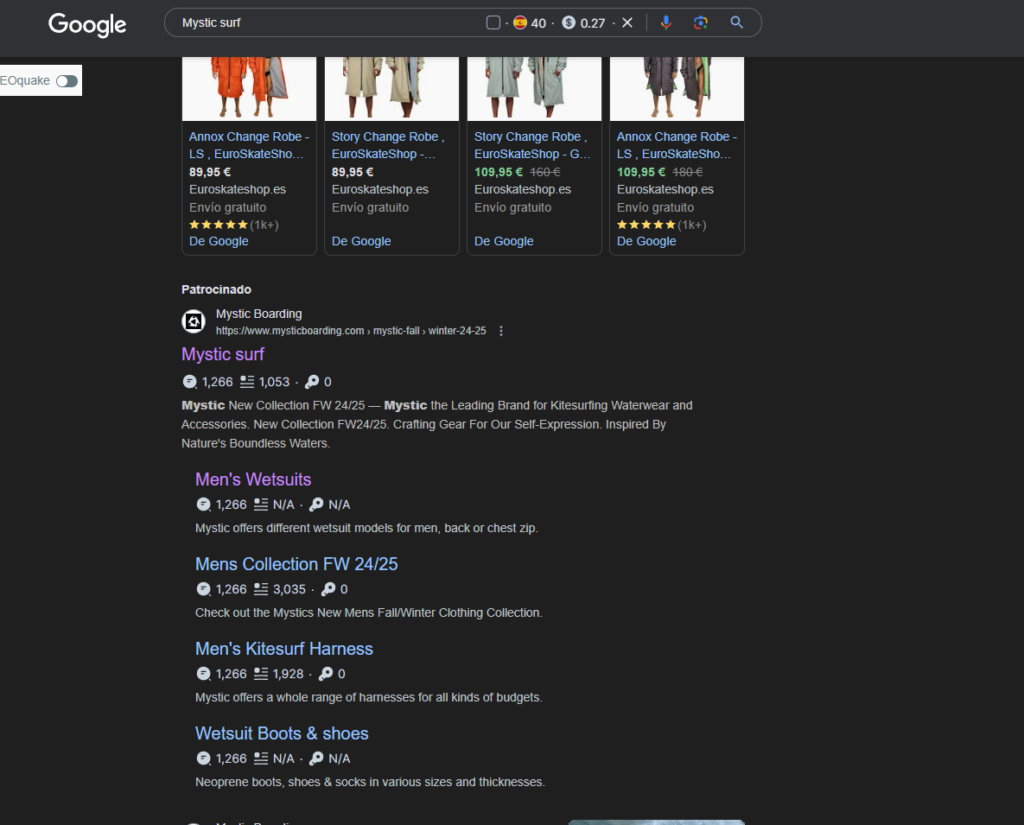Open Mens Collection FW 24/25 sitelink
The image size is (1024, 825).
coord(296,564)
